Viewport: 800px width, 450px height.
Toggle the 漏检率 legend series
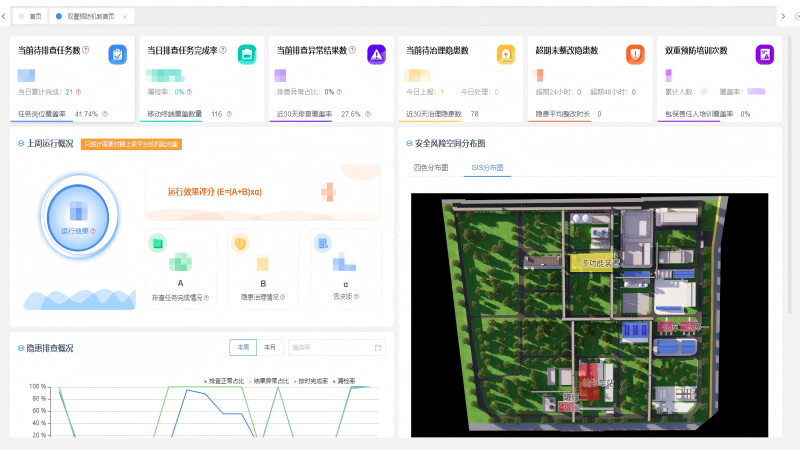[x=344, y=381]
